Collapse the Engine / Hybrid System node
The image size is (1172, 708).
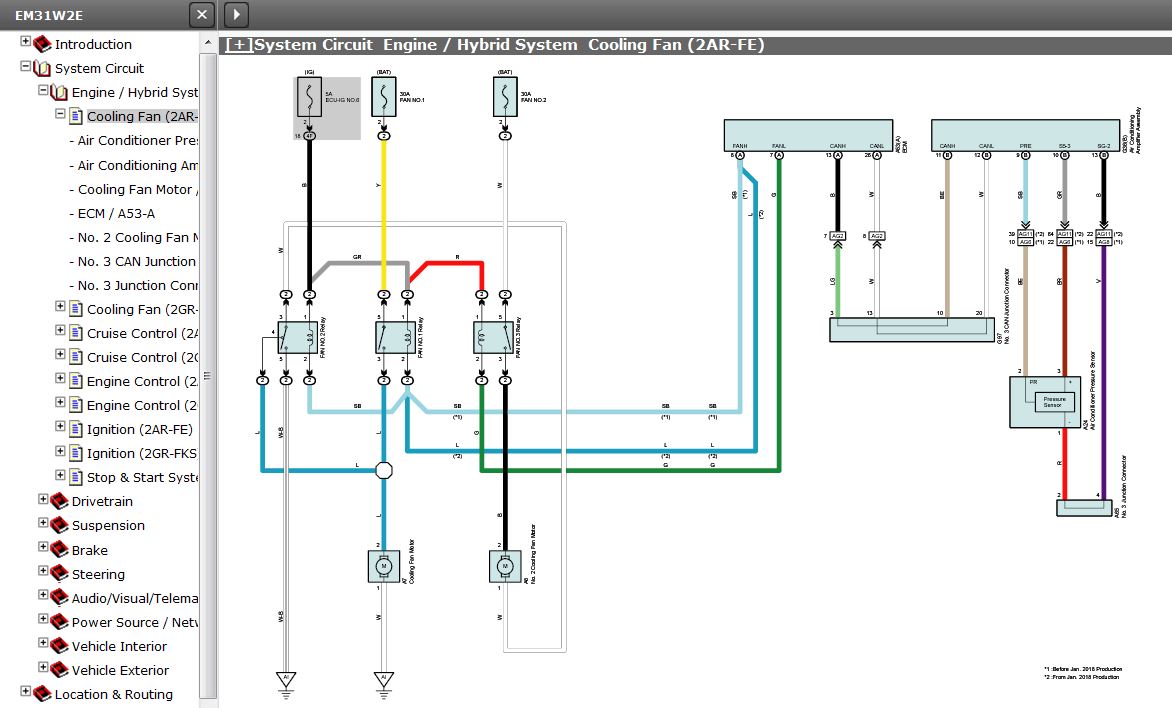click(43, 91)
